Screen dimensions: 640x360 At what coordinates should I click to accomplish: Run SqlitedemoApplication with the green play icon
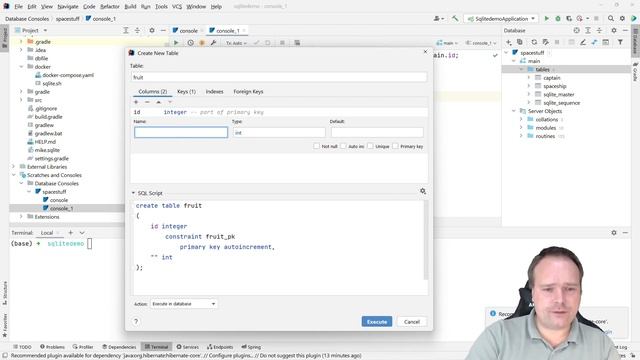tap(547, 18)
